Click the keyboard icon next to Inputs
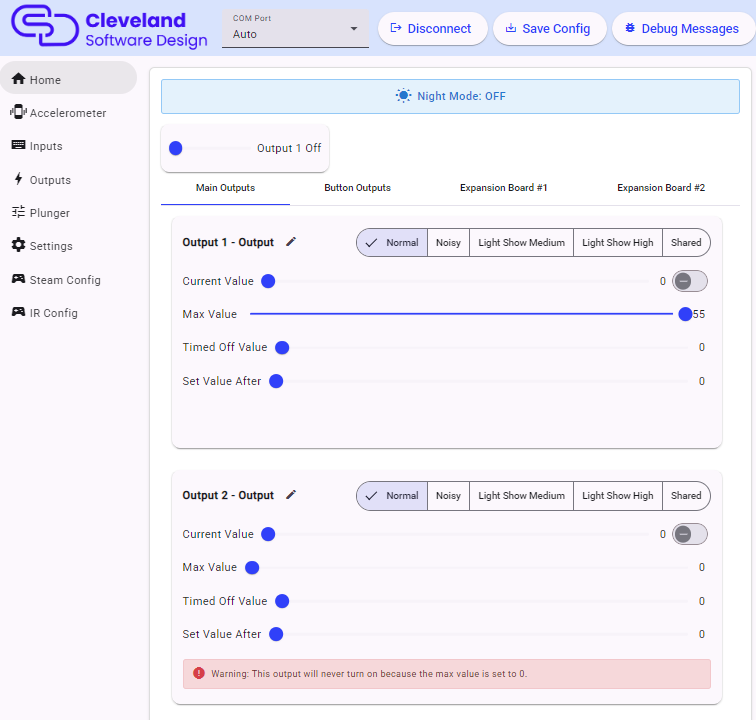The height and width of the screenshot is (720, 756). coord(18,146)
